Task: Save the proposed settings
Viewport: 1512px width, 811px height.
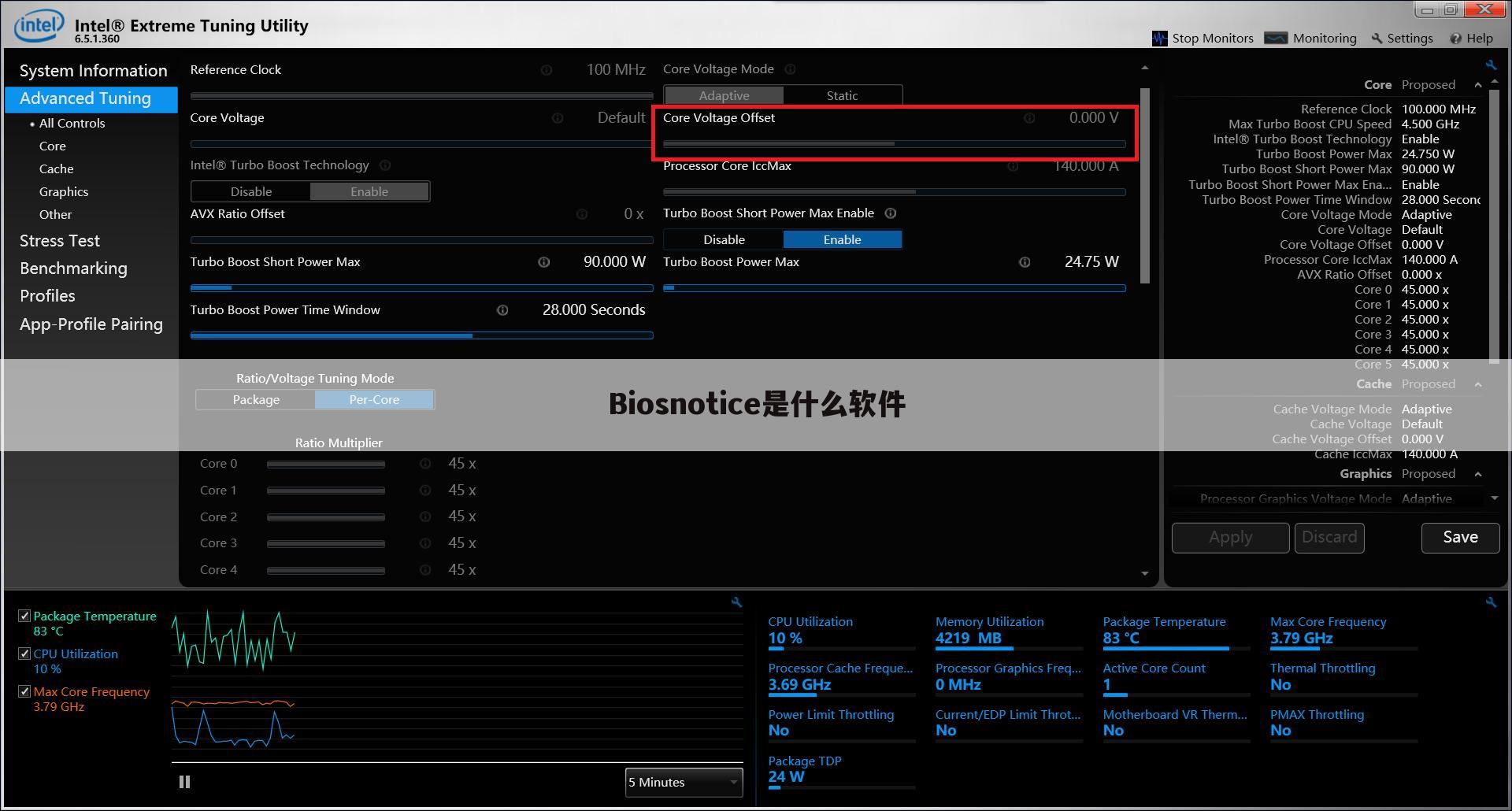Action: (x=1460, y=537)
